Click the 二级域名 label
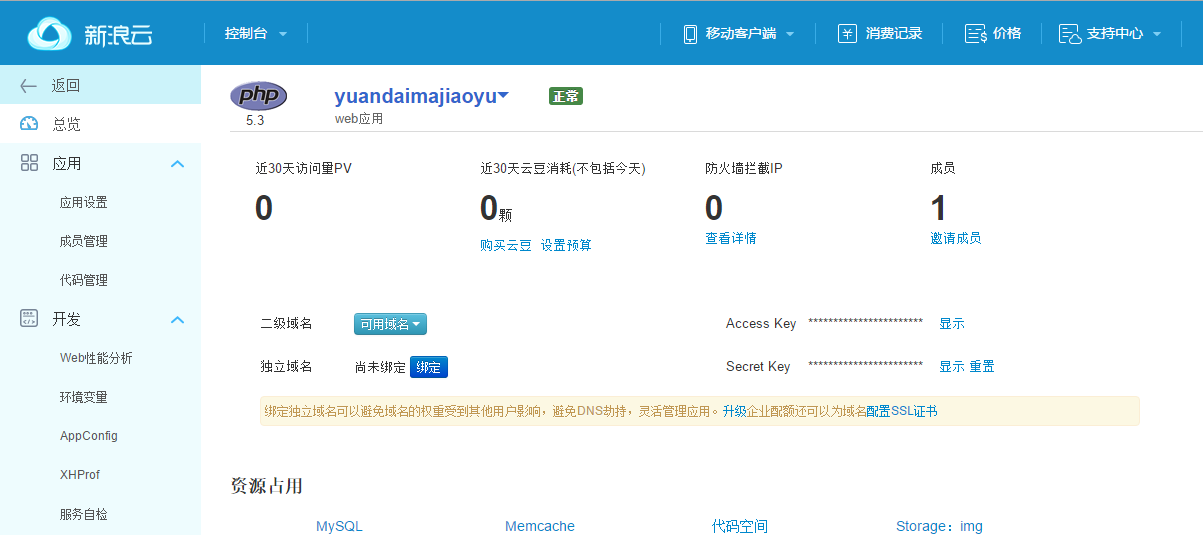The image size is (1203, 535). point(286,324)
